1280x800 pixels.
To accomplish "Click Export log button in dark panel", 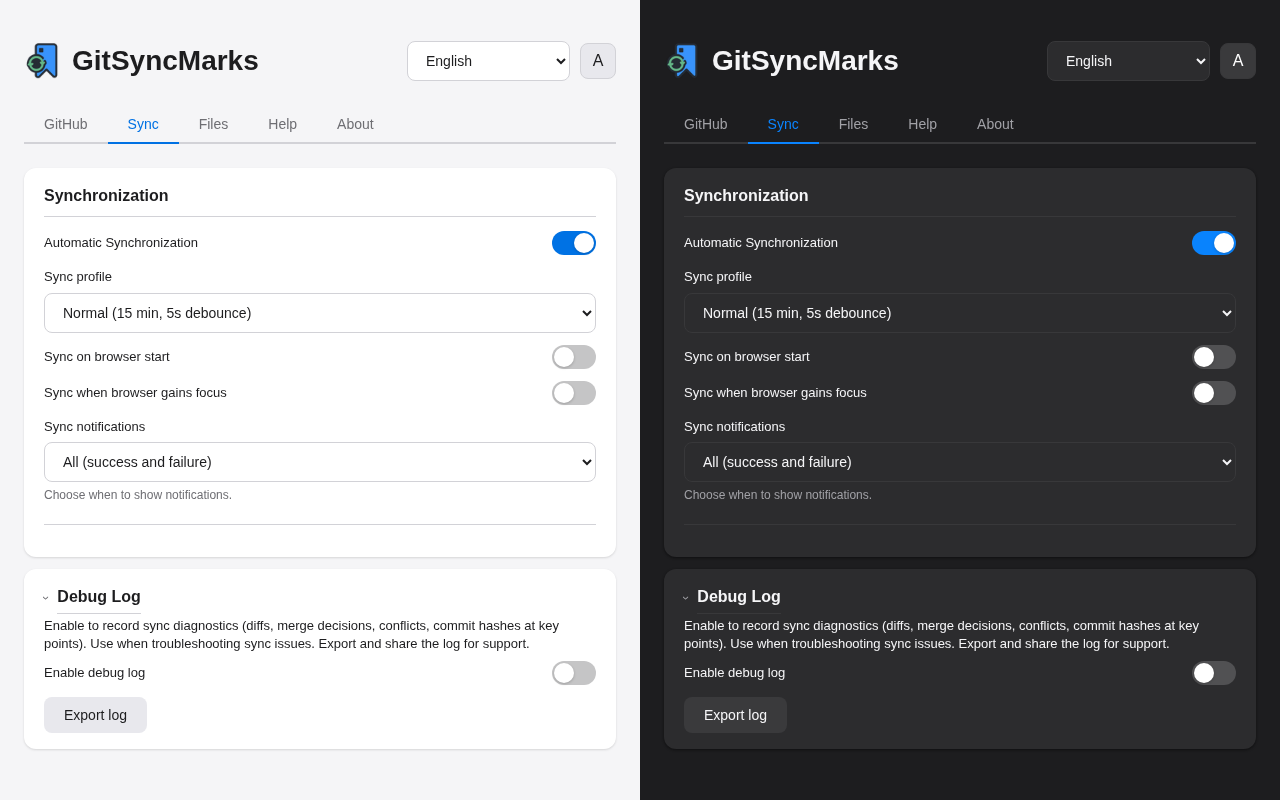I will (735, 715).
